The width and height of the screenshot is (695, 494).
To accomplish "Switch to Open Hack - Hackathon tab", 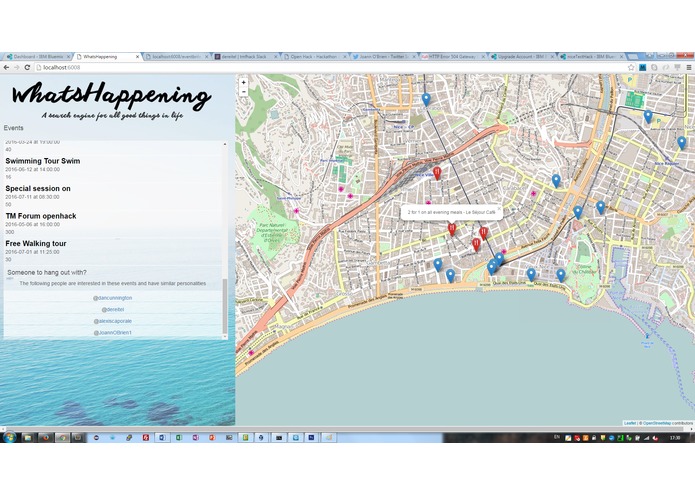I will click(x=314, y=57).
